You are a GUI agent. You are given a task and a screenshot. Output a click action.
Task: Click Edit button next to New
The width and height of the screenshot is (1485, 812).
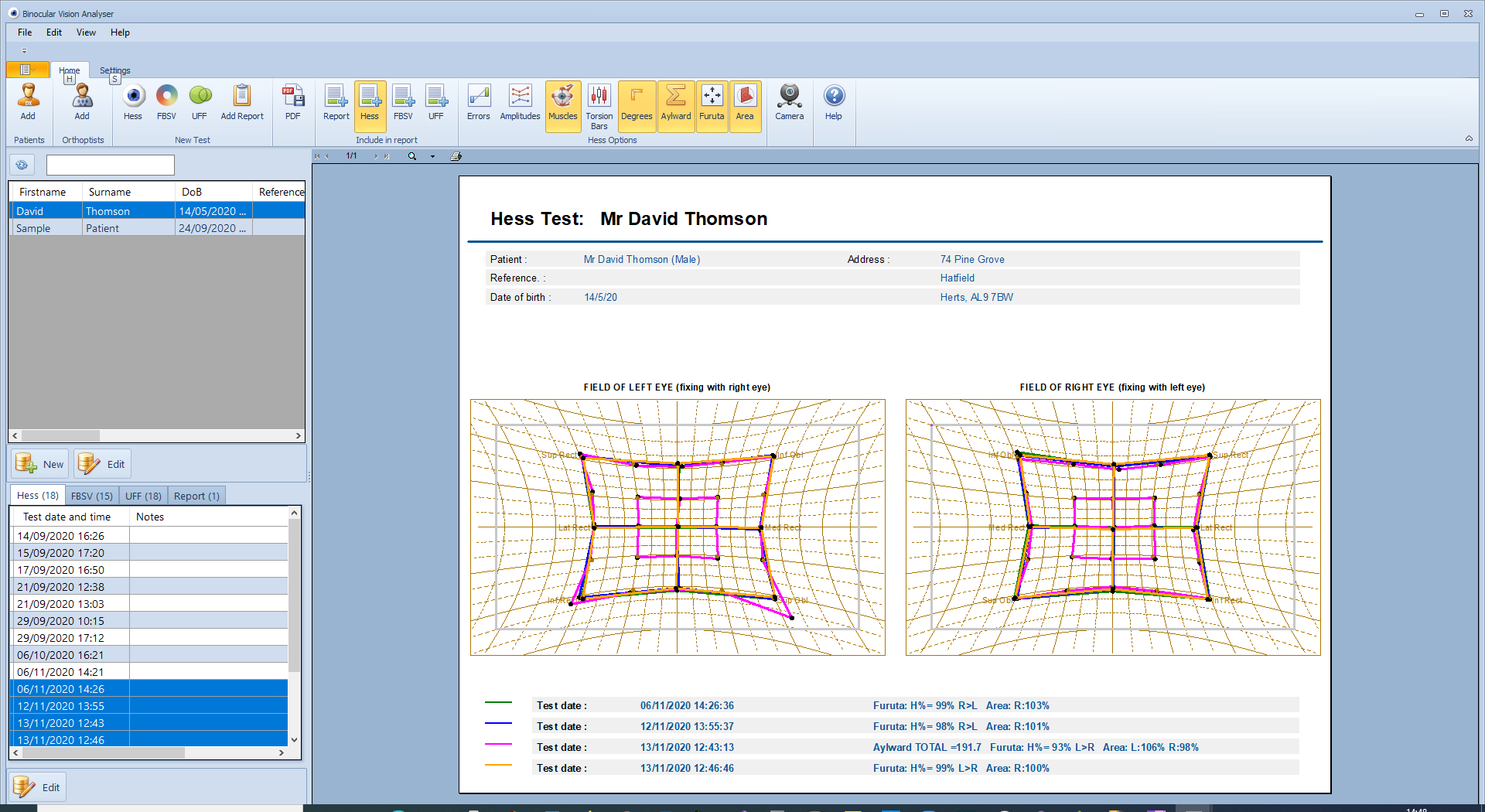point(103,464)
